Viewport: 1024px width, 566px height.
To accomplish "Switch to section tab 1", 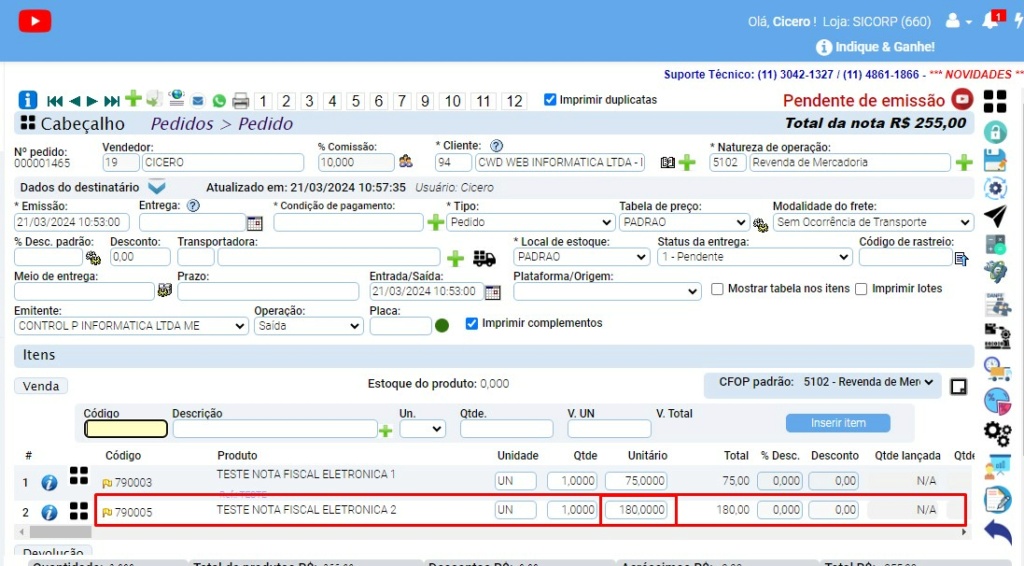I will (x=263, y=101).
